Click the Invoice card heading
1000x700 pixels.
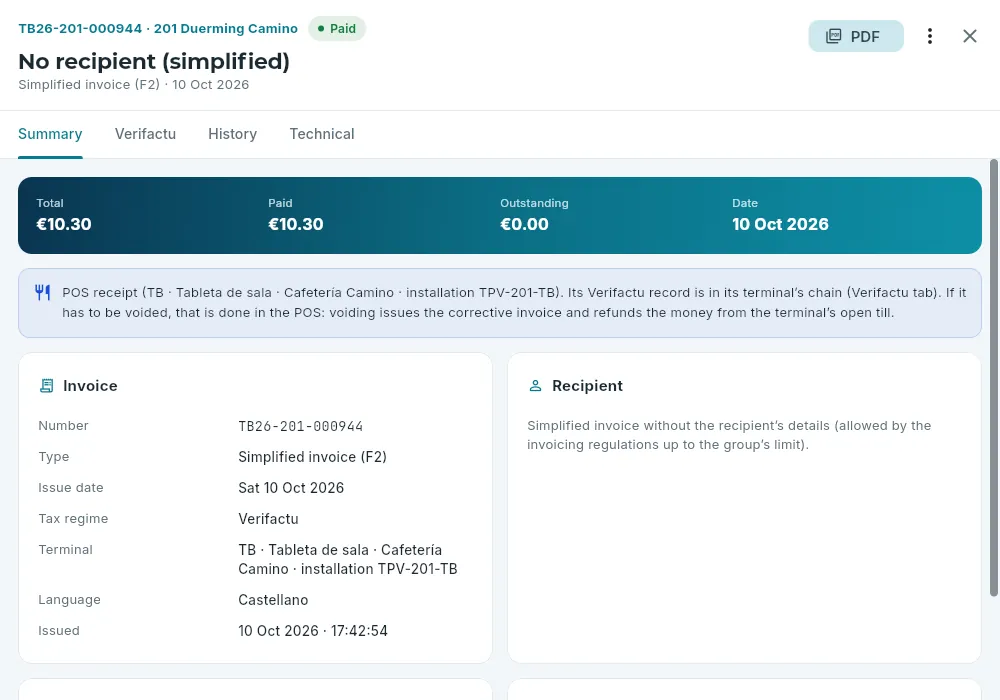pos(90,386)
